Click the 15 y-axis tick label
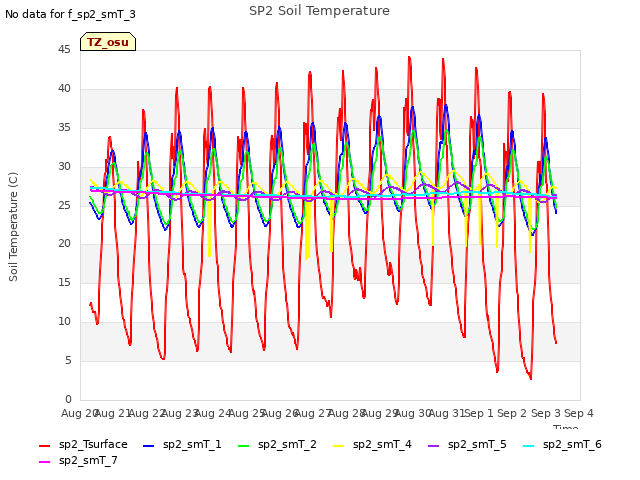The height and width of the screenshot is (480, 640). coord(64,282)
